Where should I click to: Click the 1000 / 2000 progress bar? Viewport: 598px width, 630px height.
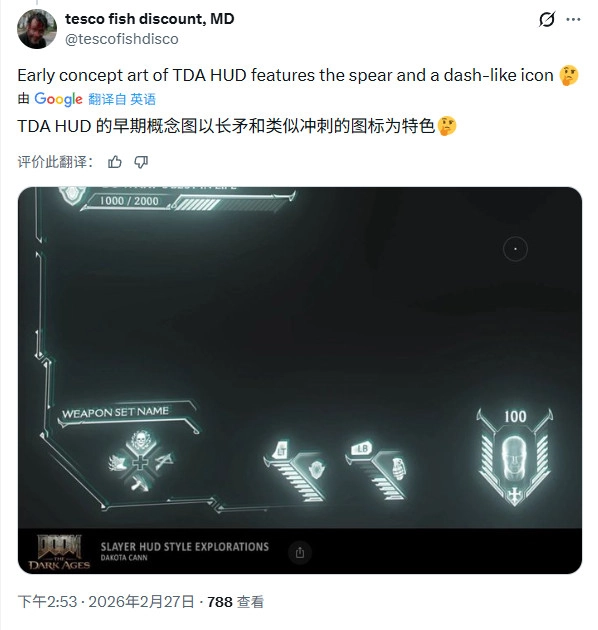click(x=189, y=201)
